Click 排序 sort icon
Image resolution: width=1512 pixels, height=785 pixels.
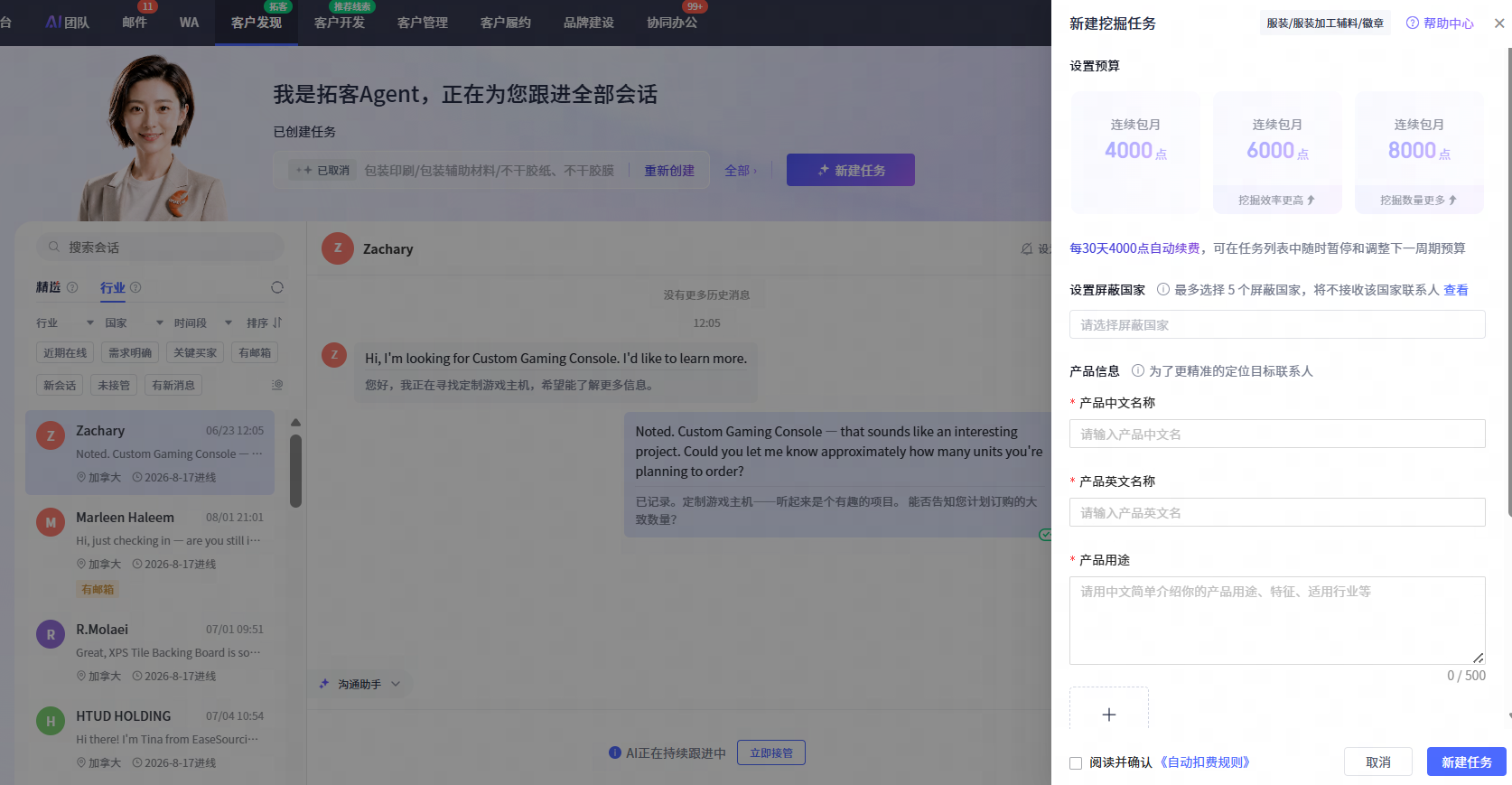pyautogui.click(x=277, y=322)
